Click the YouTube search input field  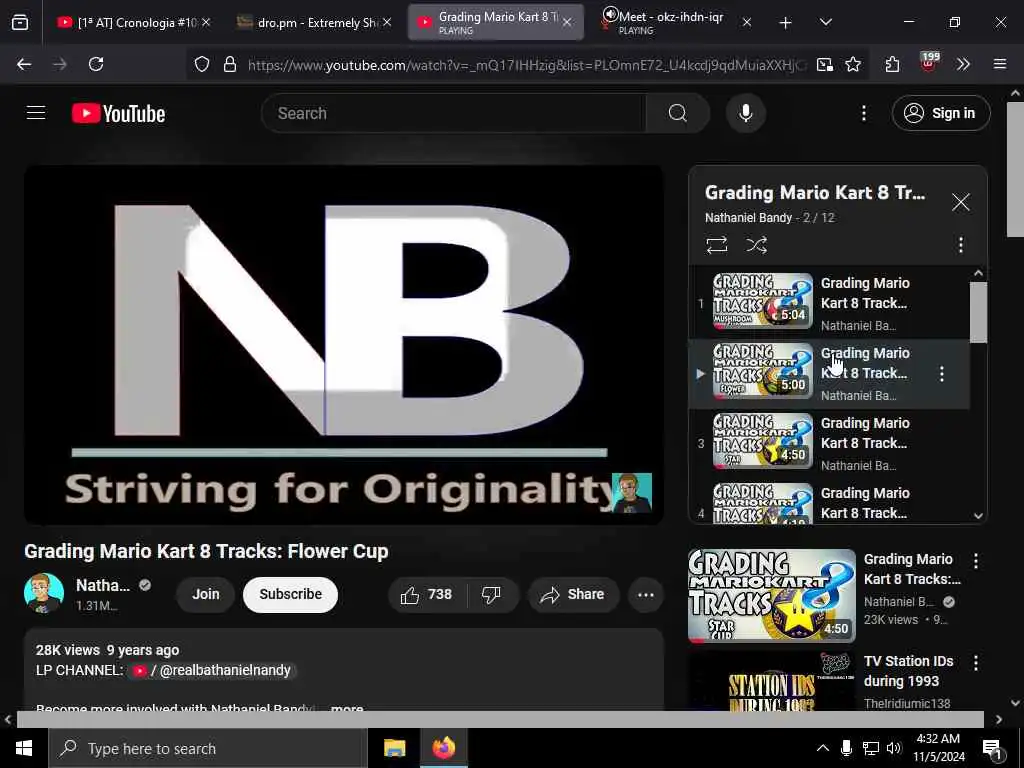pos(453,113)
